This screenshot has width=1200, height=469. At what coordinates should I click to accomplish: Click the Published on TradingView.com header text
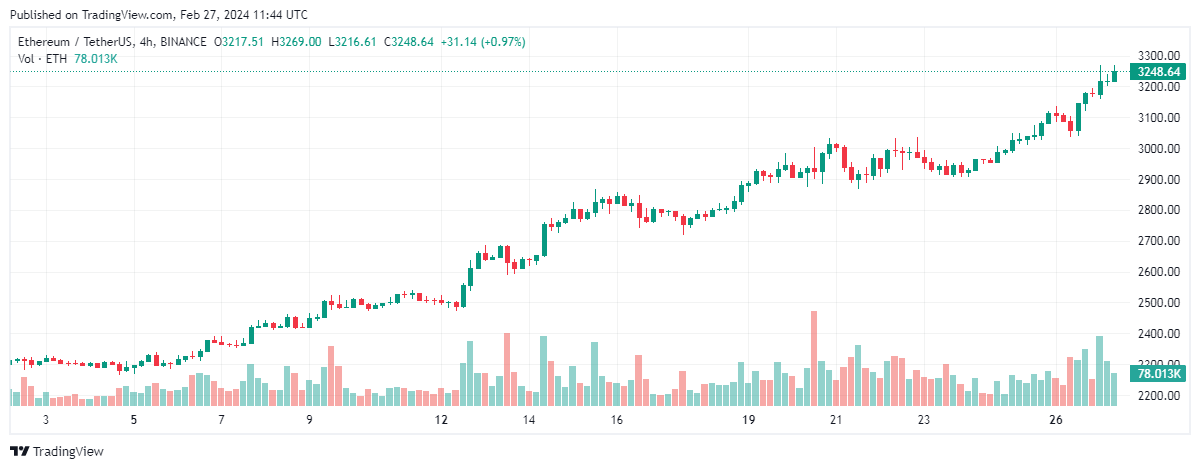[x=159, y=15]
